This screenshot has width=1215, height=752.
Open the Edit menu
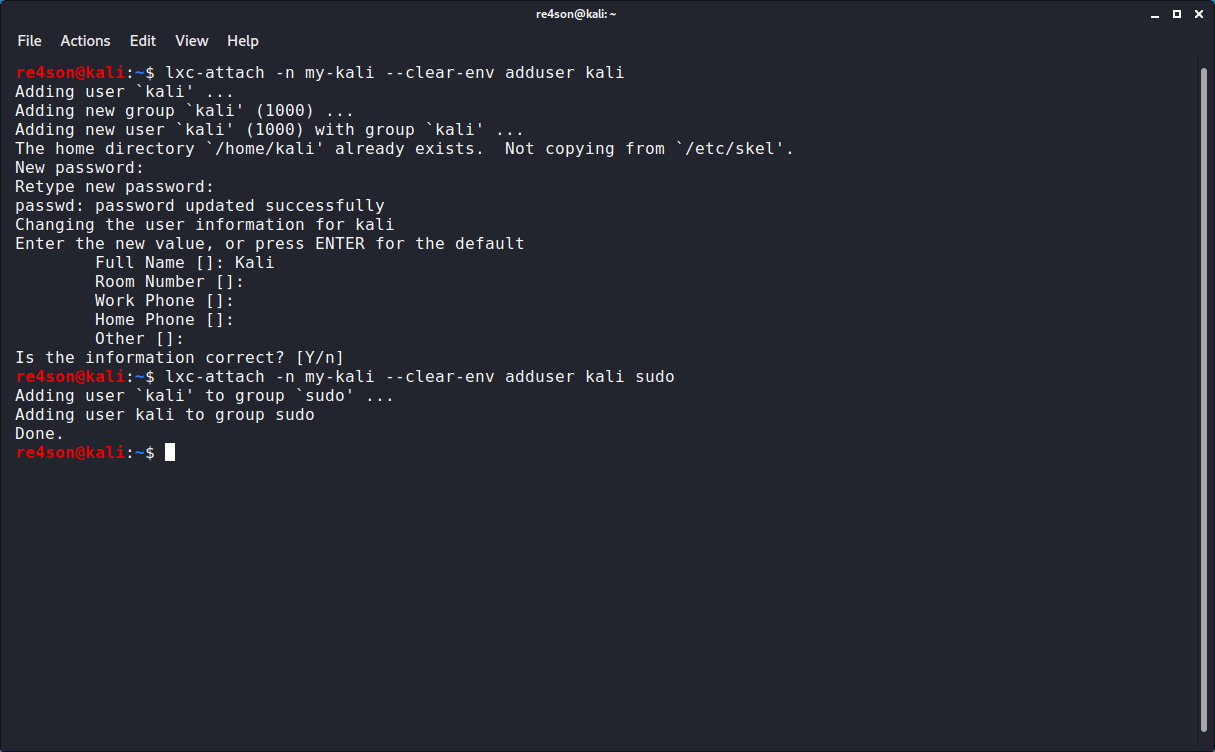click(x=143, y=41)
